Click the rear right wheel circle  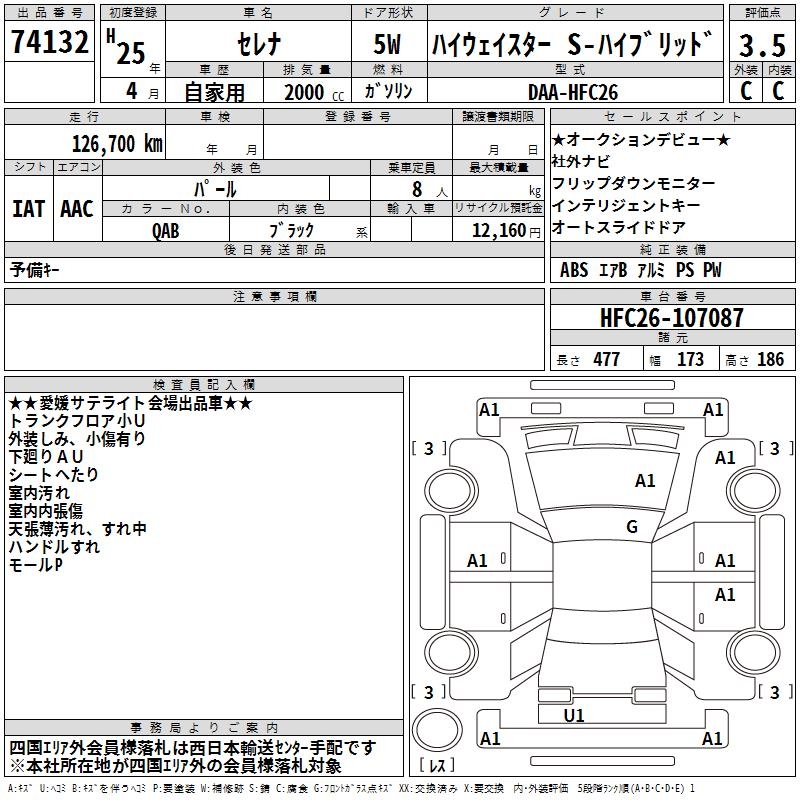(x=754, y=653)
